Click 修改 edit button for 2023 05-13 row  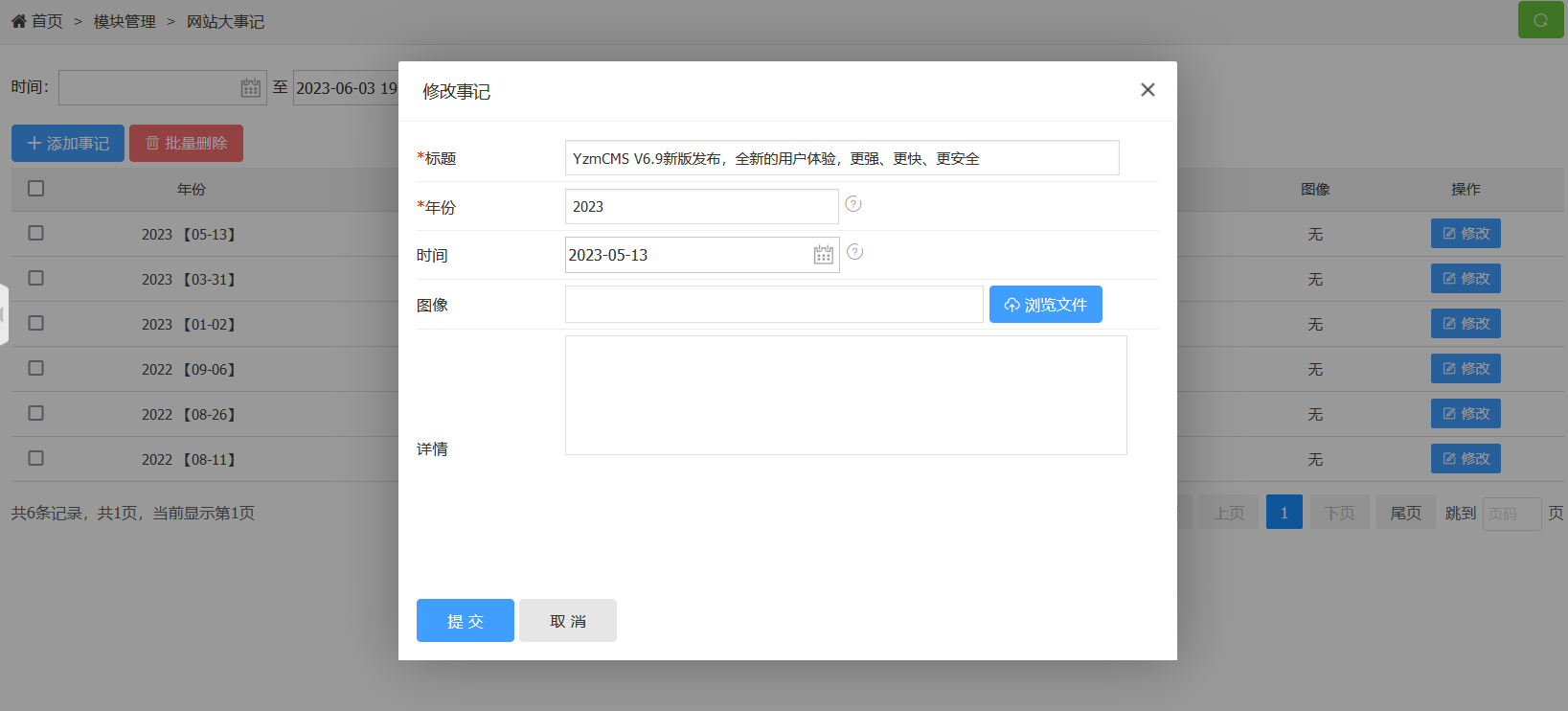coord(1466,234)
